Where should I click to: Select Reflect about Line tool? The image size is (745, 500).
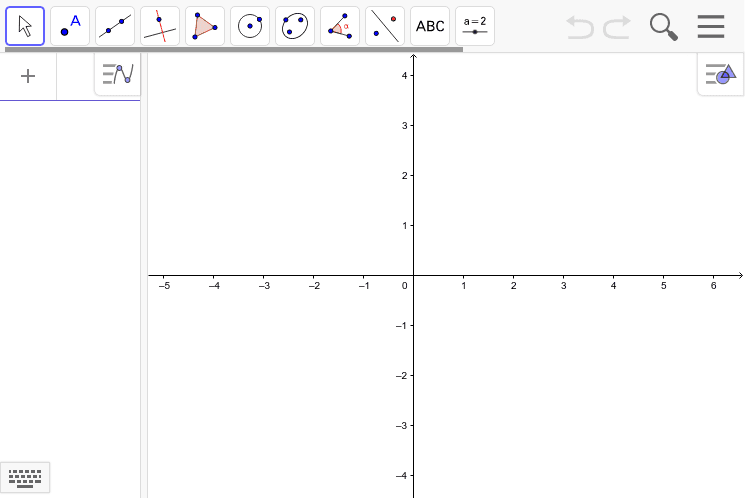[385, 26]
